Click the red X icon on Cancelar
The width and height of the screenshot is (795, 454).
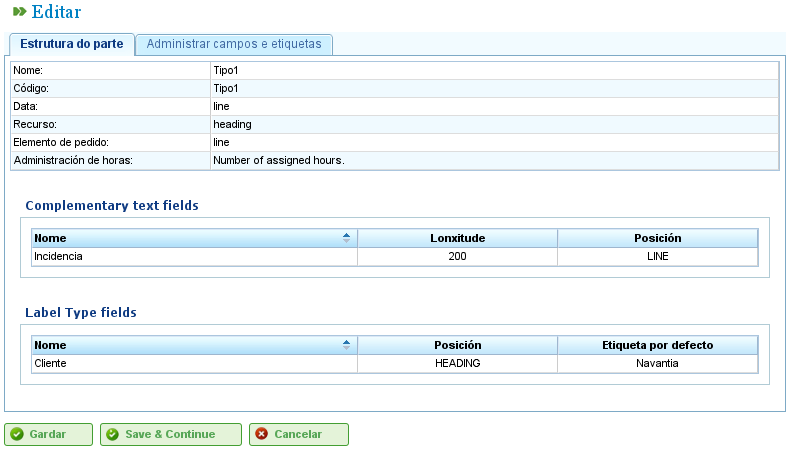click(x=261, y=435)
